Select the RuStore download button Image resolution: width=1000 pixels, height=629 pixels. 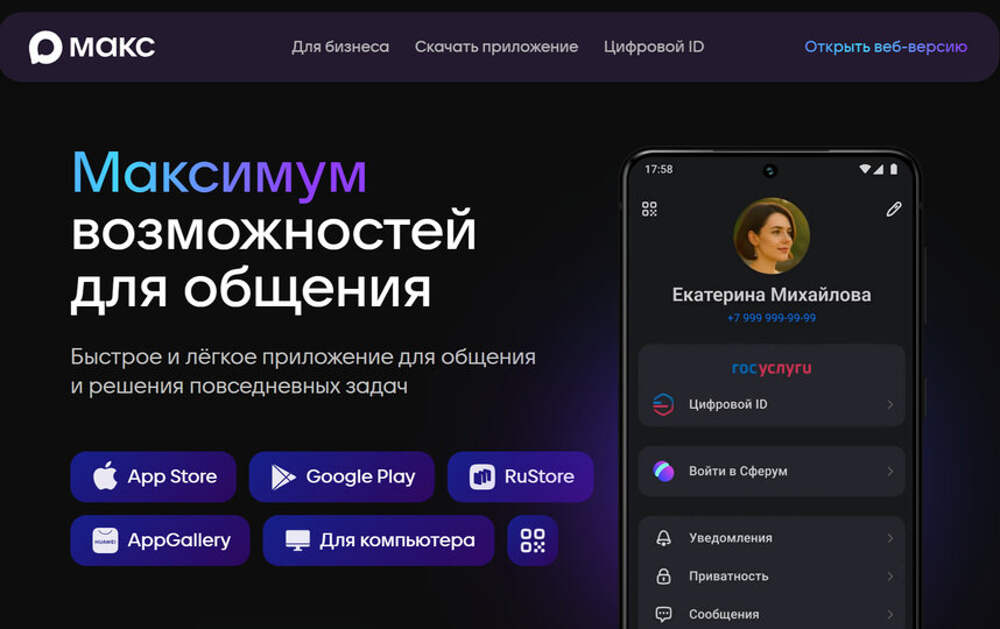pos(520,477)
